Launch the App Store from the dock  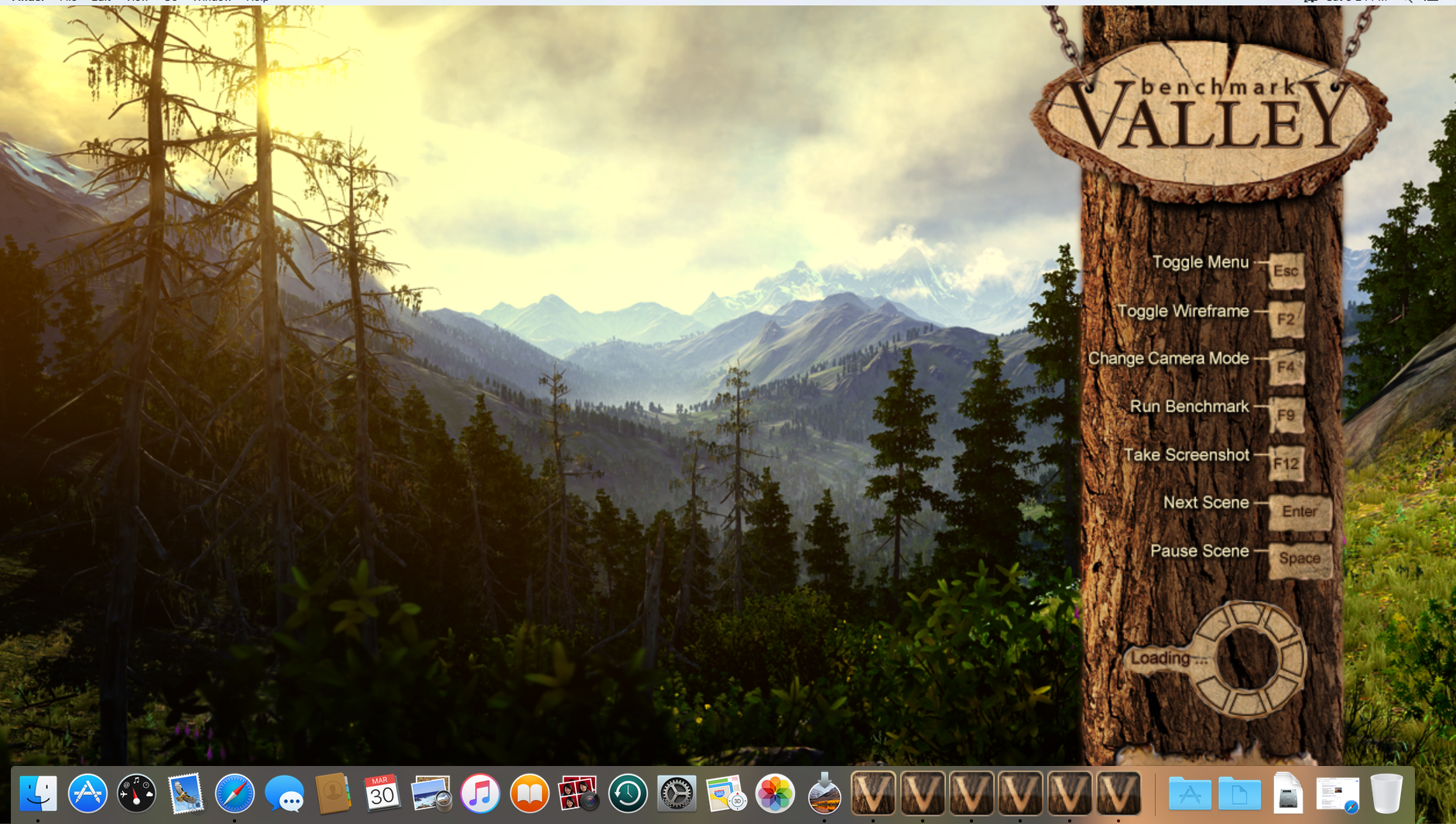[x=87, y=793]
